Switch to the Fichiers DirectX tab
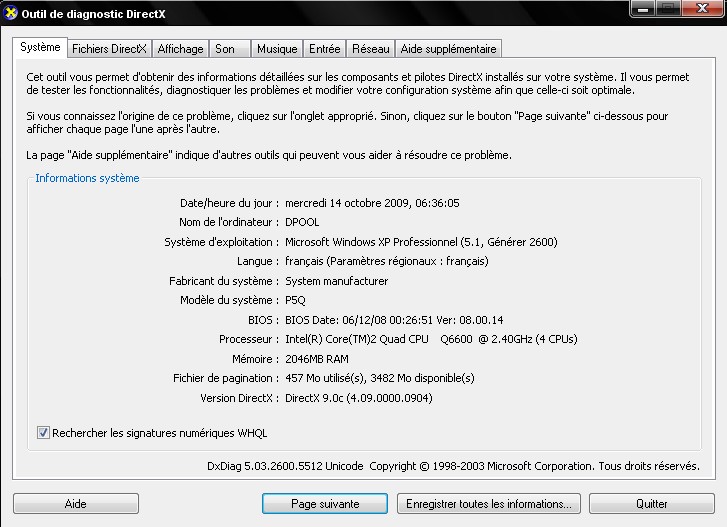This screenshot has height=527, width=727. [x=109, y=49]
